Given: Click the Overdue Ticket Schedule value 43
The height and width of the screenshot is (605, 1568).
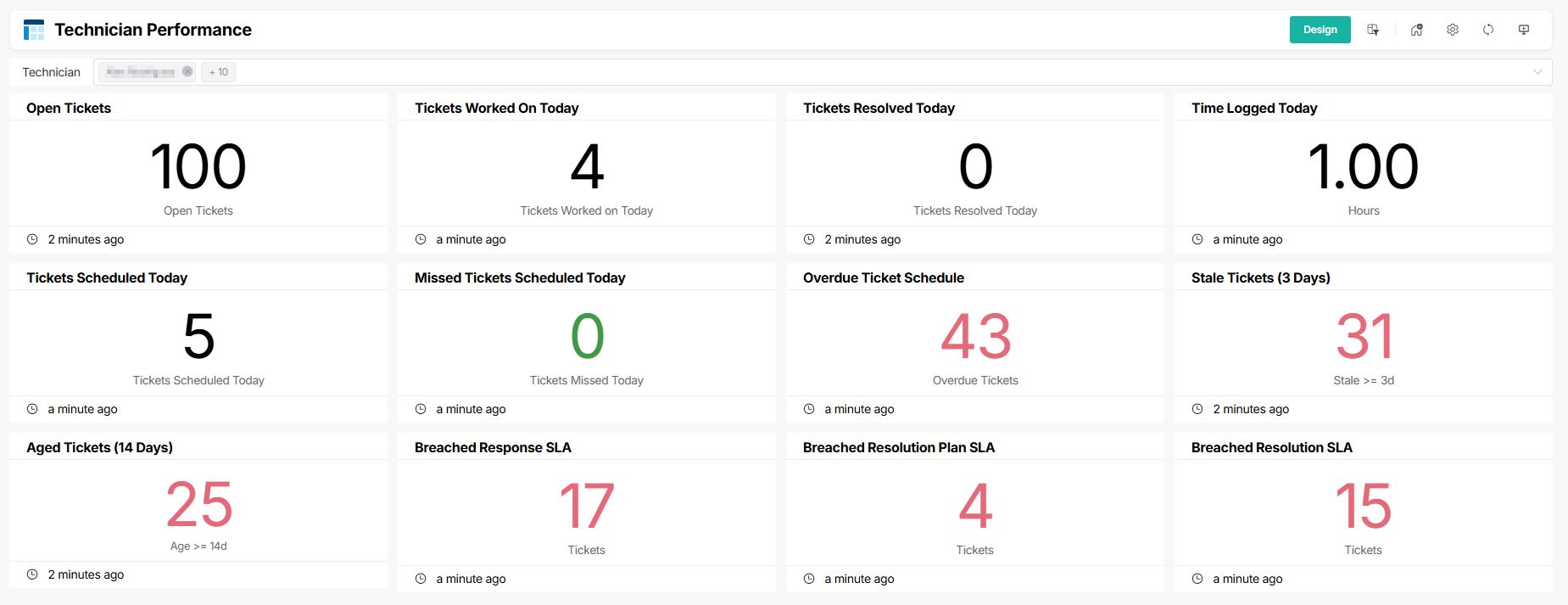Looking at the screenshot, I should coord(975,337).
